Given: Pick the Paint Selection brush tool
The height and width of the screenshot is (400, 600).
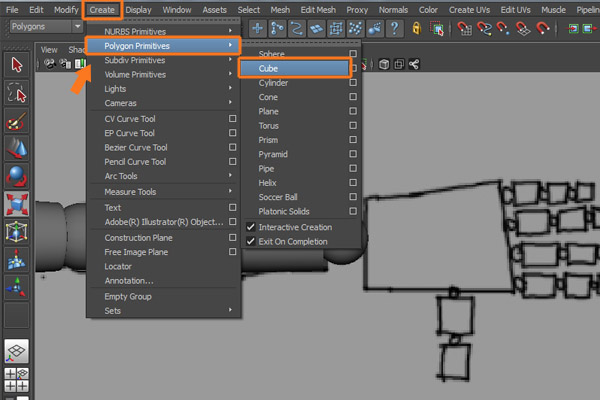Looking at the screenshot, I should tap(17, 122).
